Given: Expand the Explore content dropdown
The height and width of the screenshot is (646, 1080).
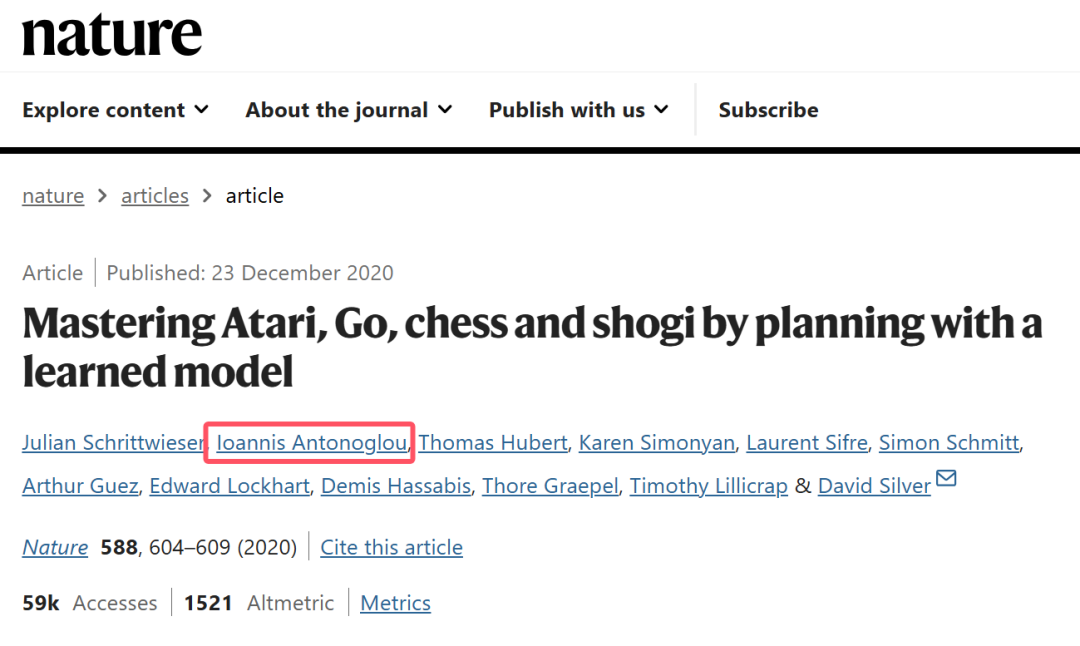Looking at the screenshot, I should coord(115,110).
